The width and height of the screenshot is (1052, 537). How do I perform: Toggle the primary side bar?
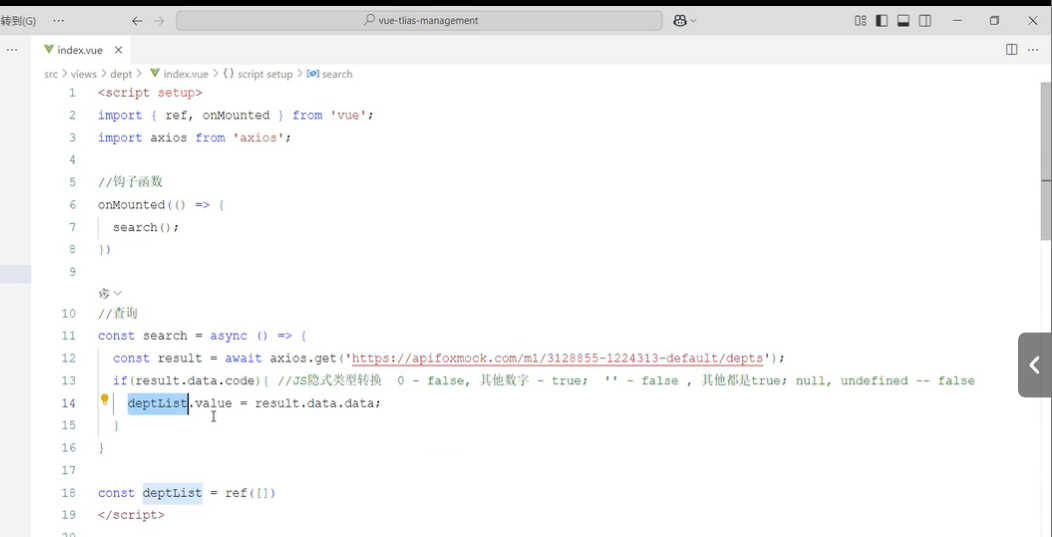[882, 21]
